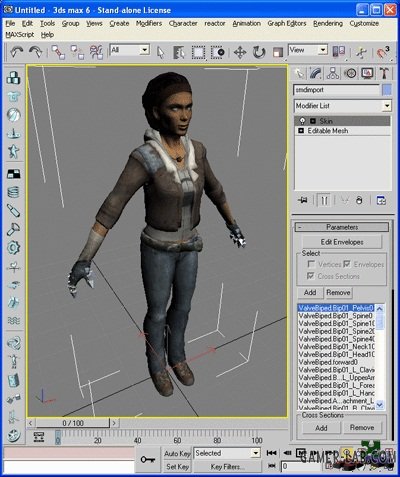Switch to the Hierarchy command panel tab

coord(333,73)
